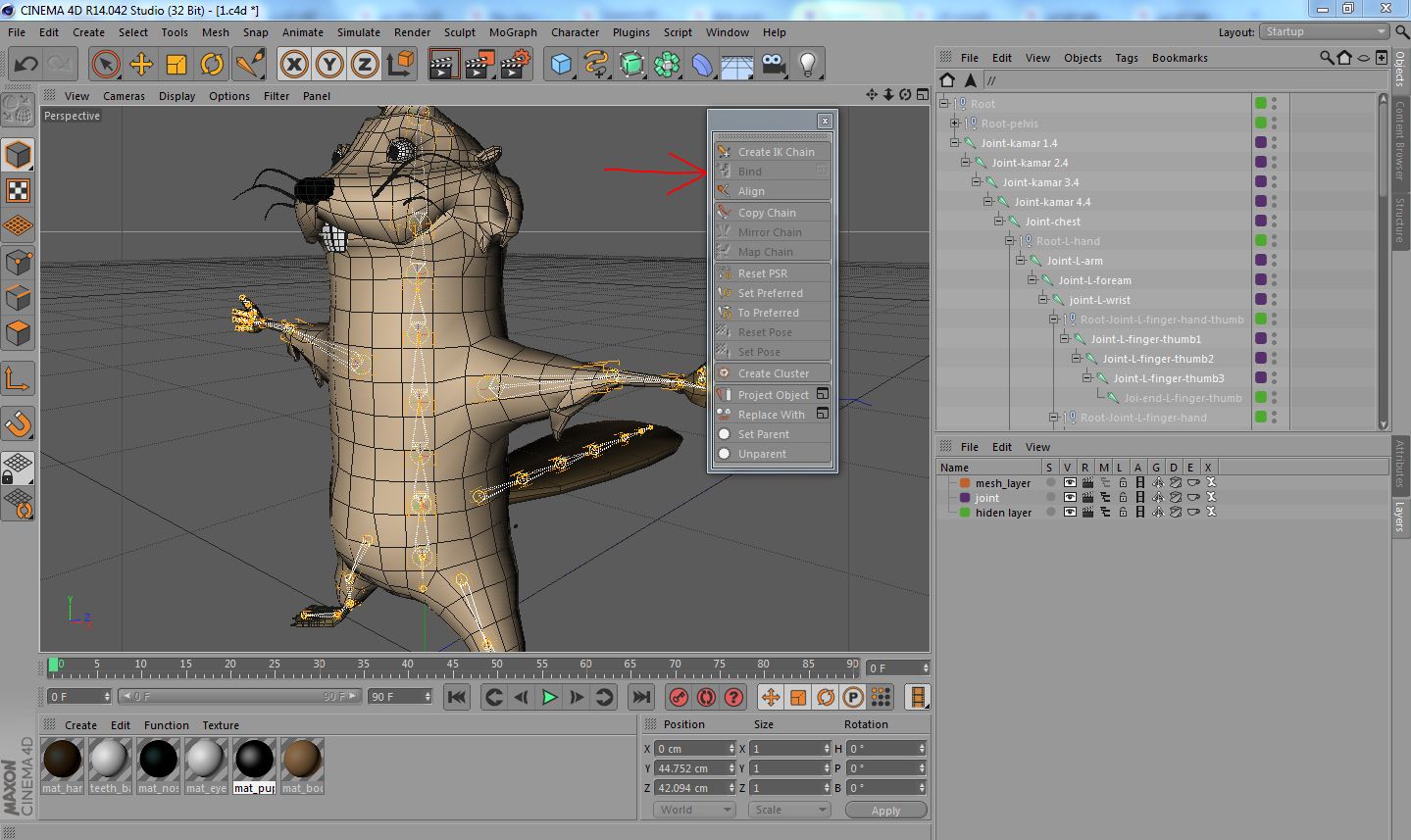1411x840 pixels.
Task: Collapse Joint-L-arm hierarchy
Action: coord(1021,260)
